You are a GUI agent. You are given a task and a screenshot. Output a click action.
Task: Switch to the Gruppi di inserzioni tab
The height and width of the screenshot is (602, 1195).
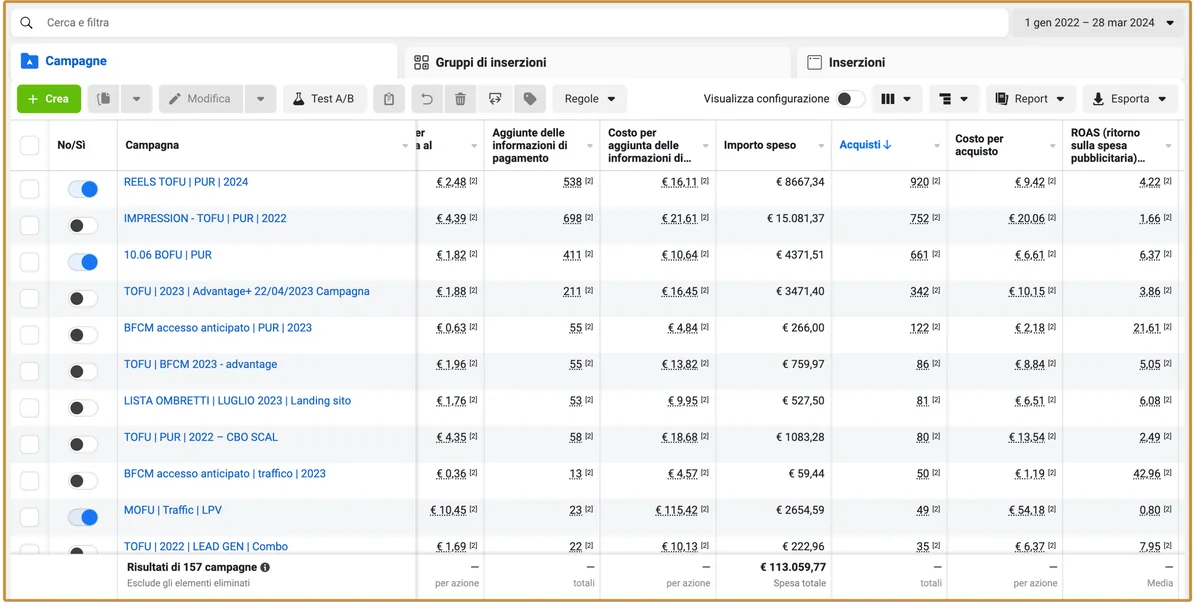[x=598, y=62]
